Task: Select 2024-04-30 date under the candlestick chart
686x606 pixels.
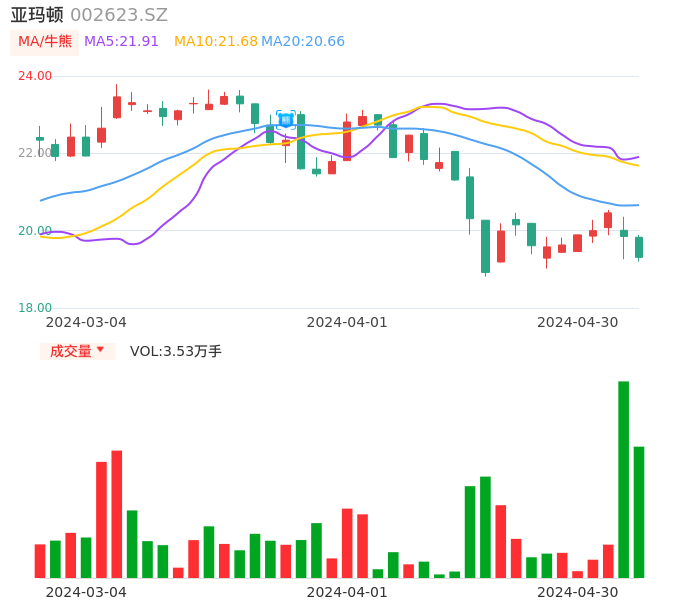Action: (x=577, y=322)
